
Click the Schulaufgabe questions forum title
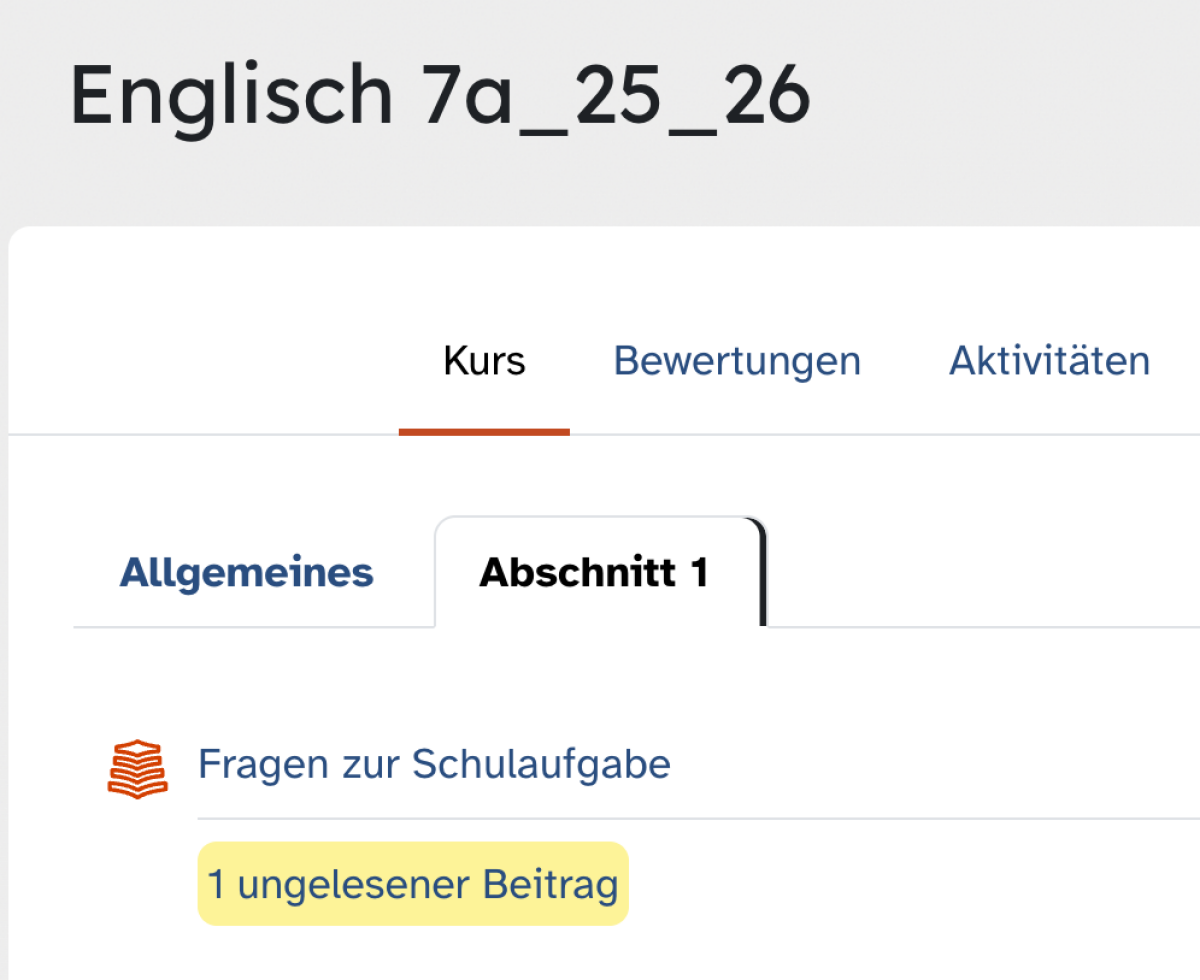pyautogui.click(x=434, y=764)
